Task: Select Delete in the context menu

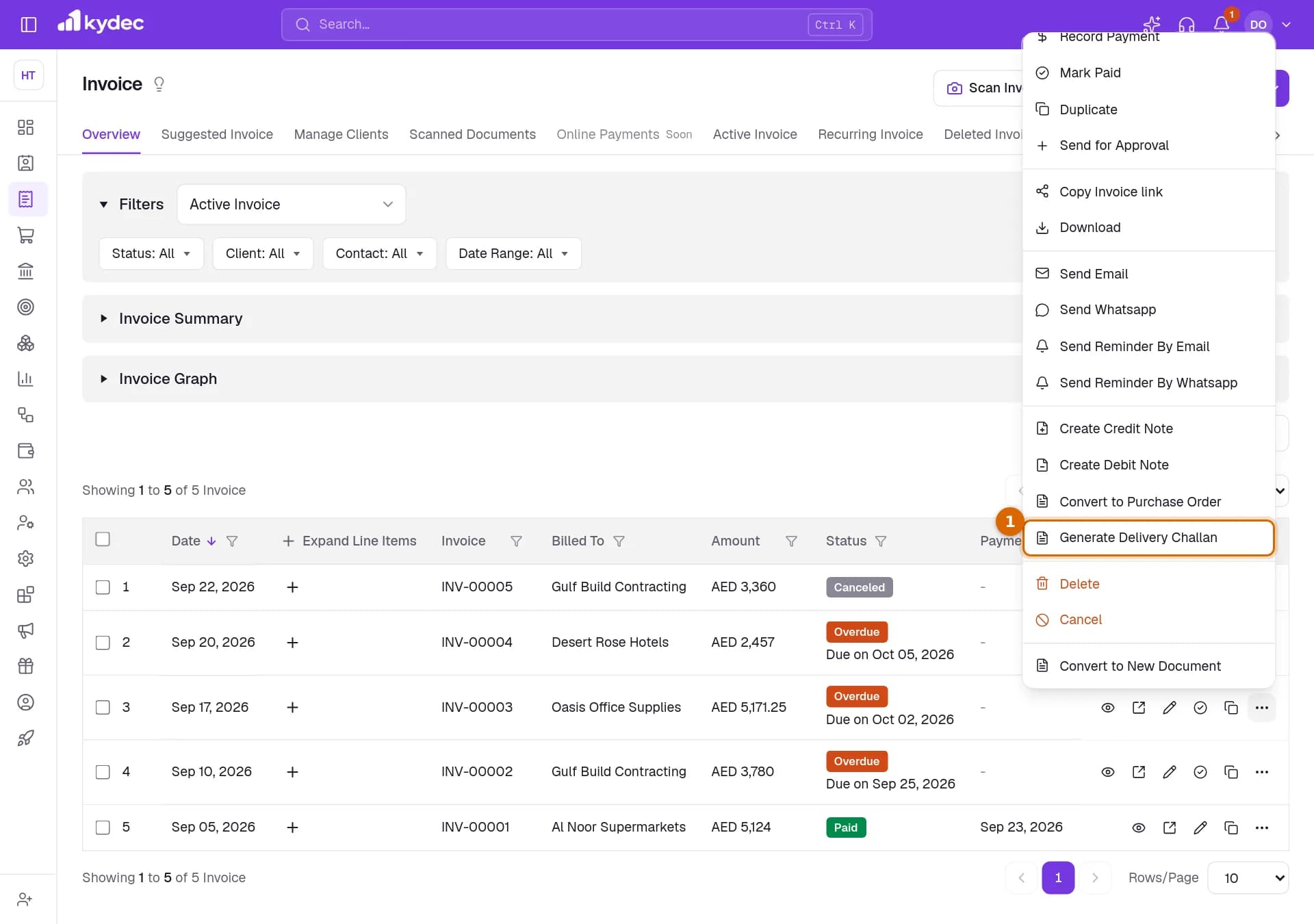Action: click(1148, 584)
